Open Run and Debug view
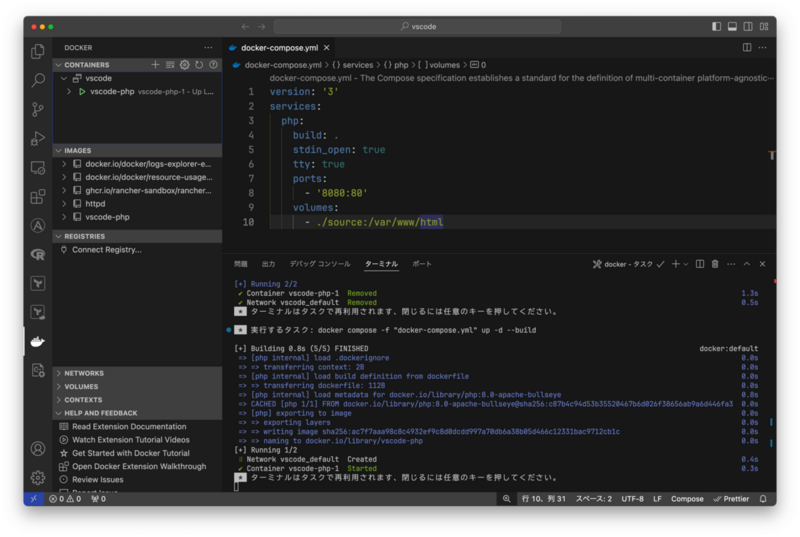The width and height of the screenshot is (800, 537). [38, 138]
